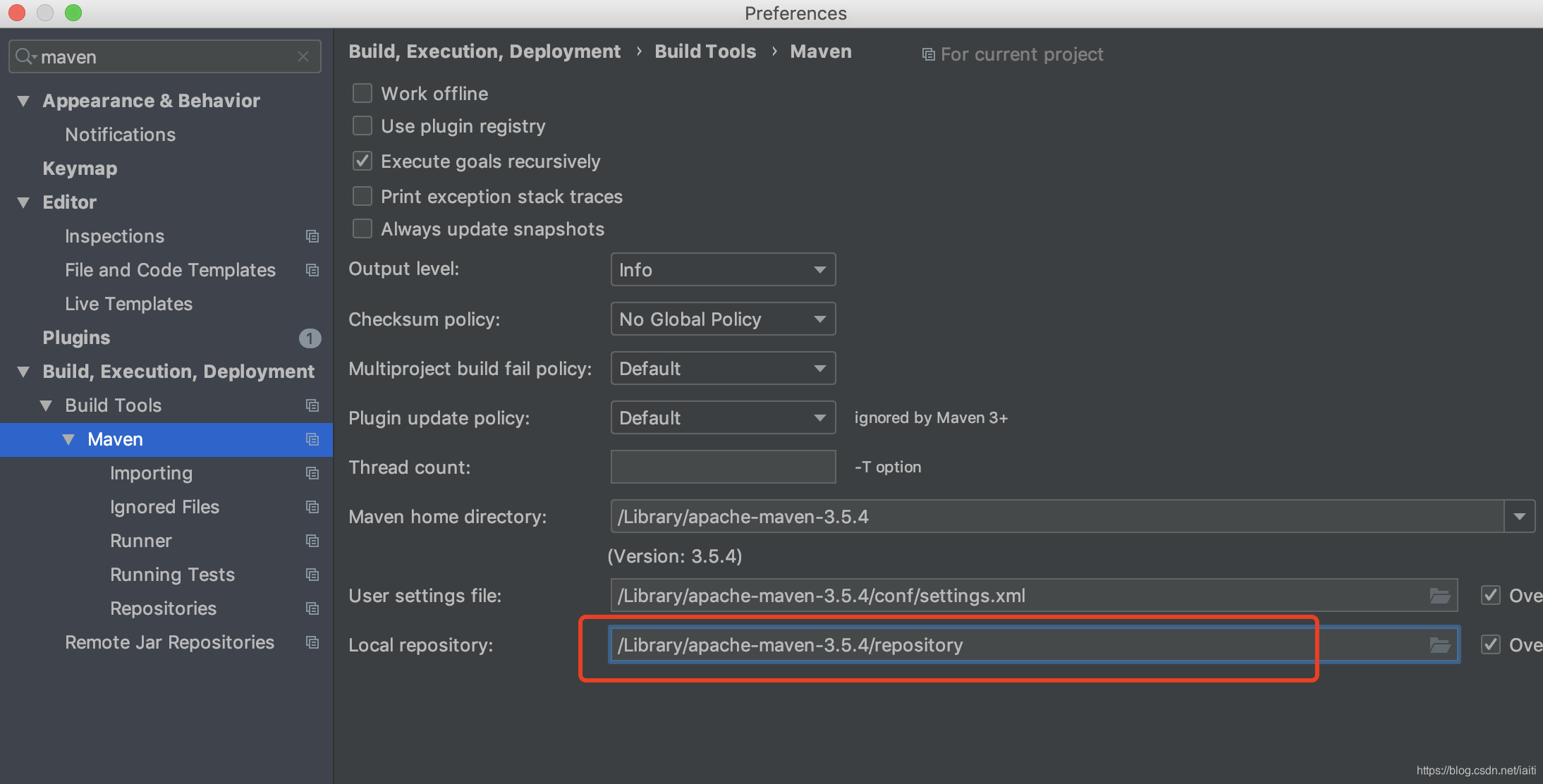Click the For current project icon in header
This screenshot has width=1543, height=784.
click(x=928, y=54)
